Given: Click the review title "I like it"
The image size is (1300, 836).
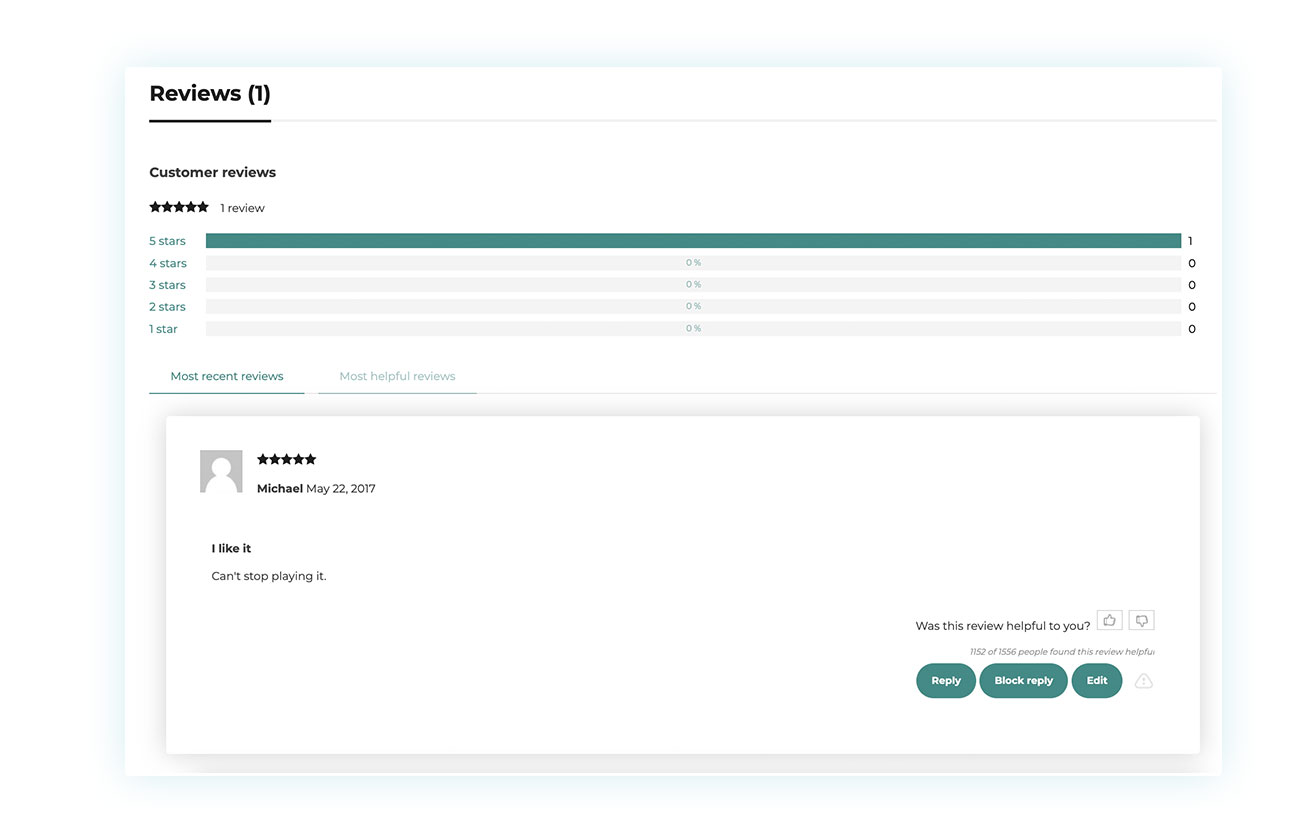Looking at the screenshot, I should [x=231, y=549].
